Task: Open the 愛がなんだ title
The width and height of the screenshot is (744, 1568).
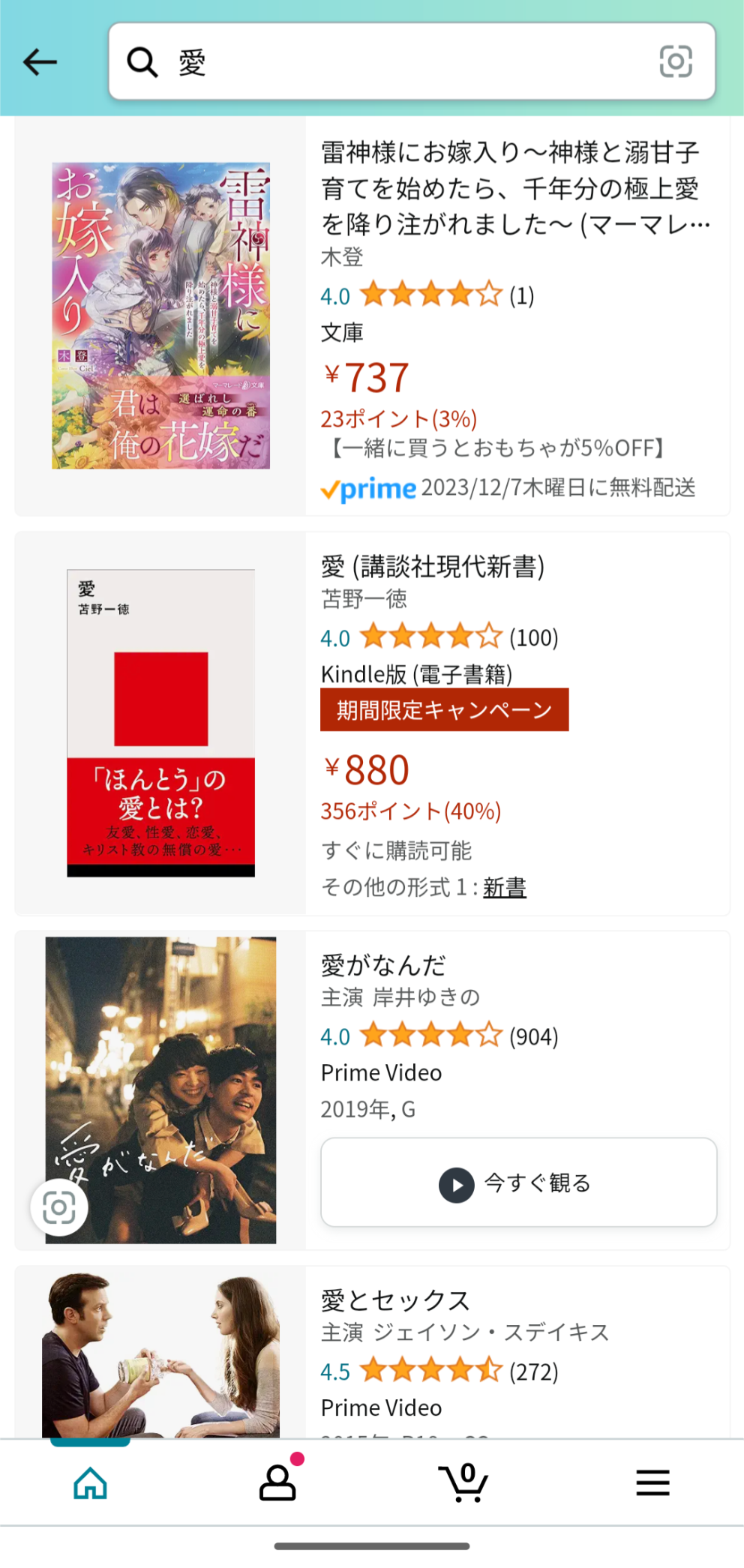Action: point(383,965)
